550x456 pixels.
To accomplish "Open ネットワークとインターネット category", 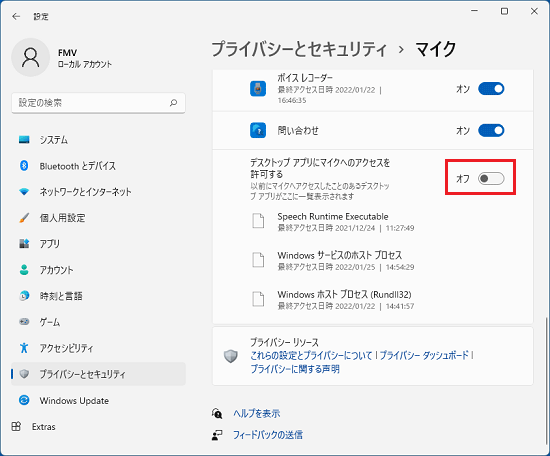I will (98, 192).
